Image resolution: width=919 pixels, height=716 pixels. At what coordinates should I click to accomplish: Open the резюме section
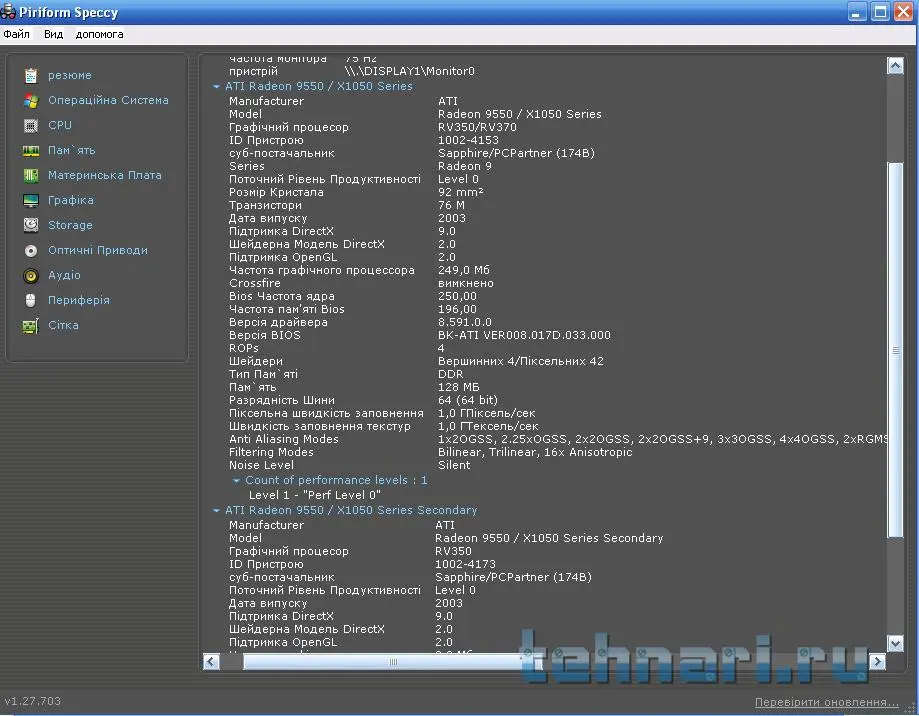point(70,76)
